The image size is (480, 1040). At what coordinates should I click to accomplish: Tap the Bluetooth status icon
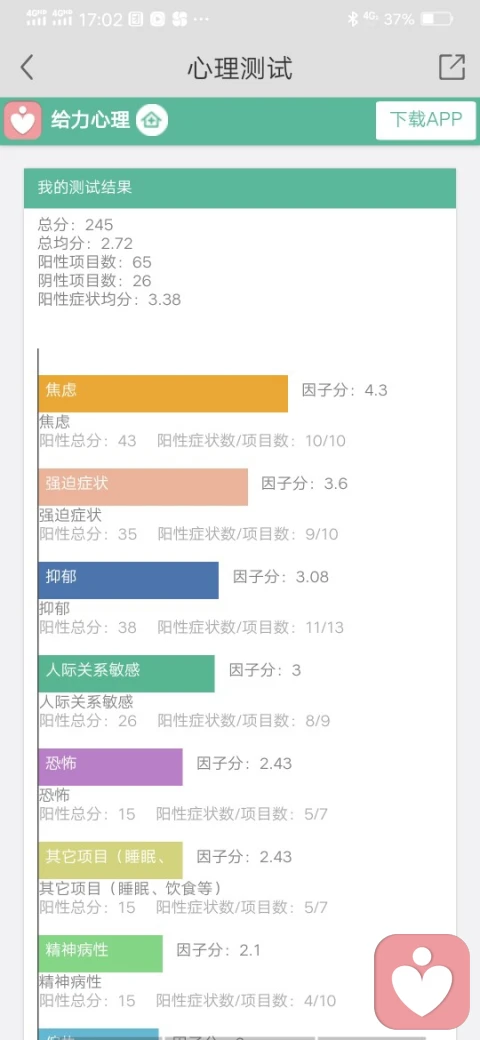(353, 19)
